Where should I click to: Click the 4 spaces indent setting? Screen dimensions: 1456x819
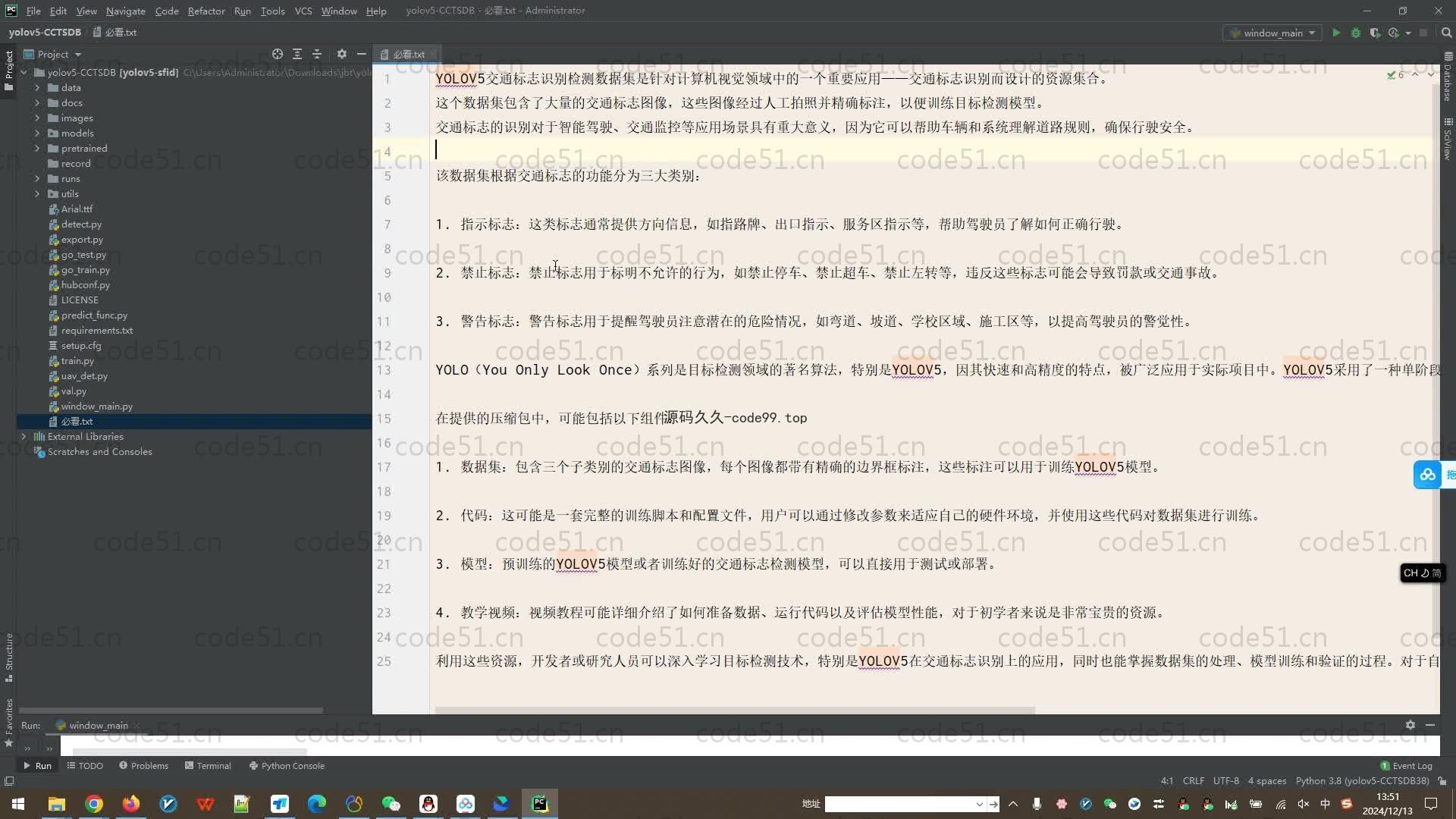pyautogui.click(x=1267, y=781)
